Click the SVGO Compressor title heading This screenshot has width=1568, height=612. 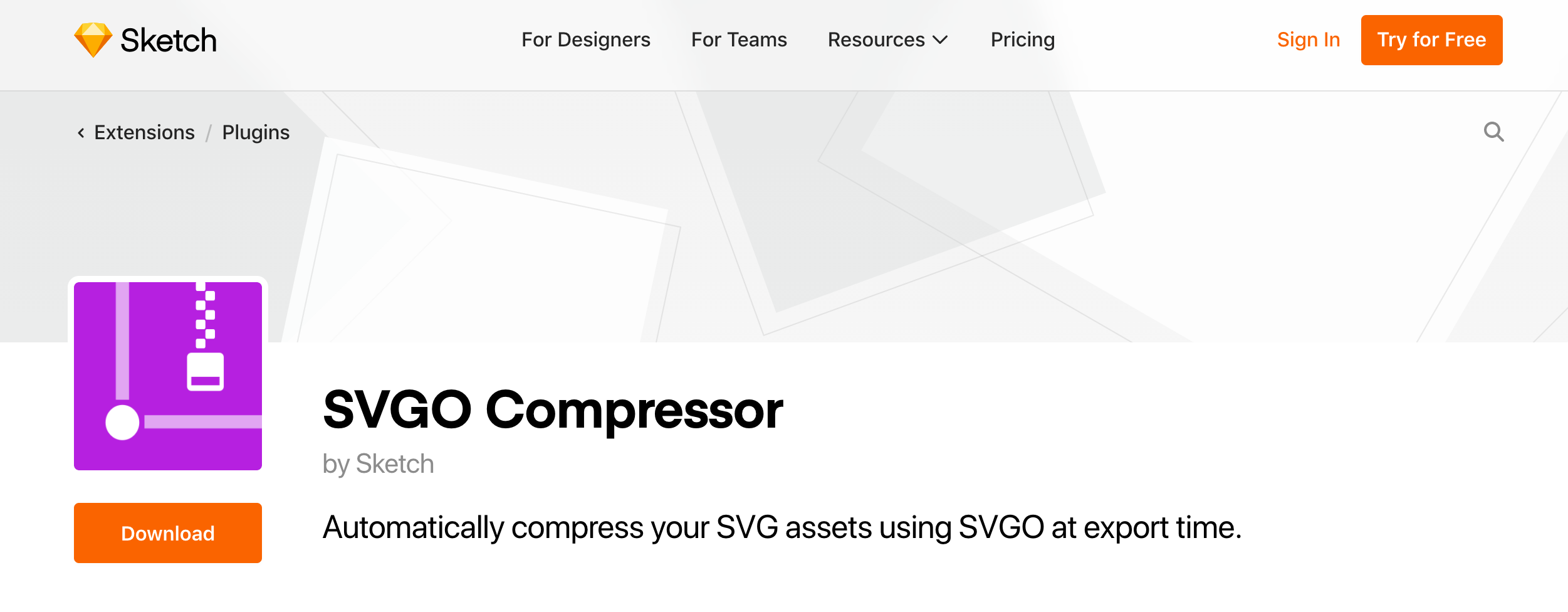tap(553, 410)
